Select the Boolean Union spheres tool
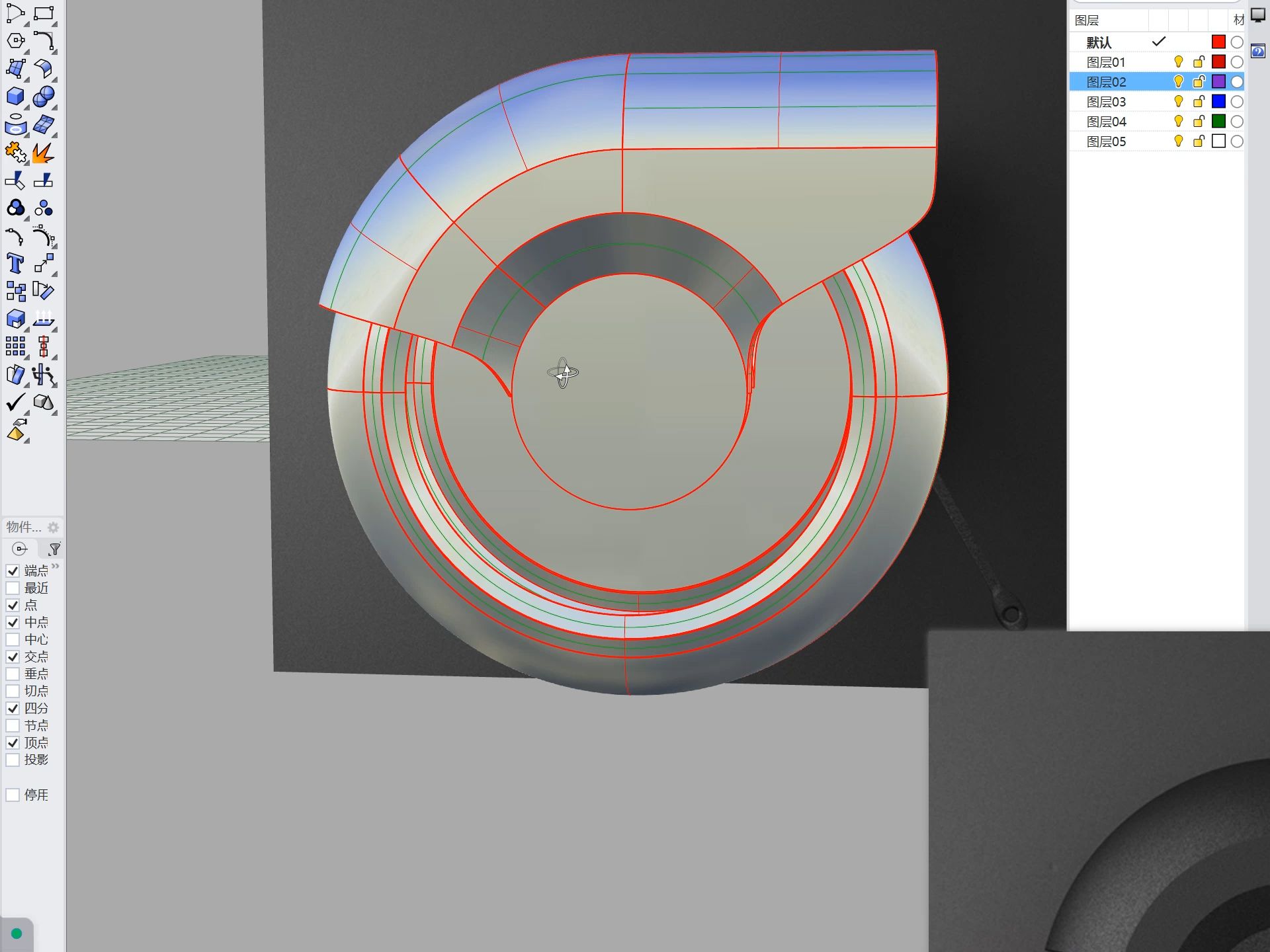This screenshot has width=1270, height=952. [x=44, y=97]
